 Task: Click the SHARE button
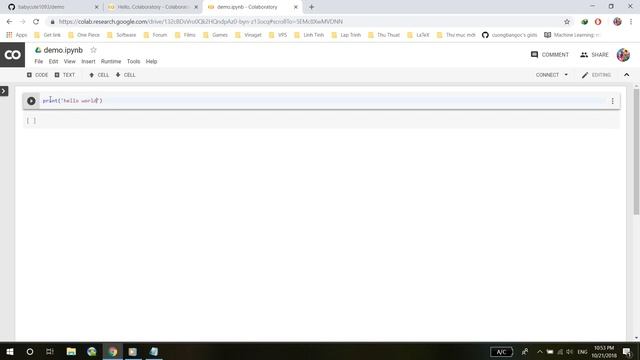click(x=594, y=55)
